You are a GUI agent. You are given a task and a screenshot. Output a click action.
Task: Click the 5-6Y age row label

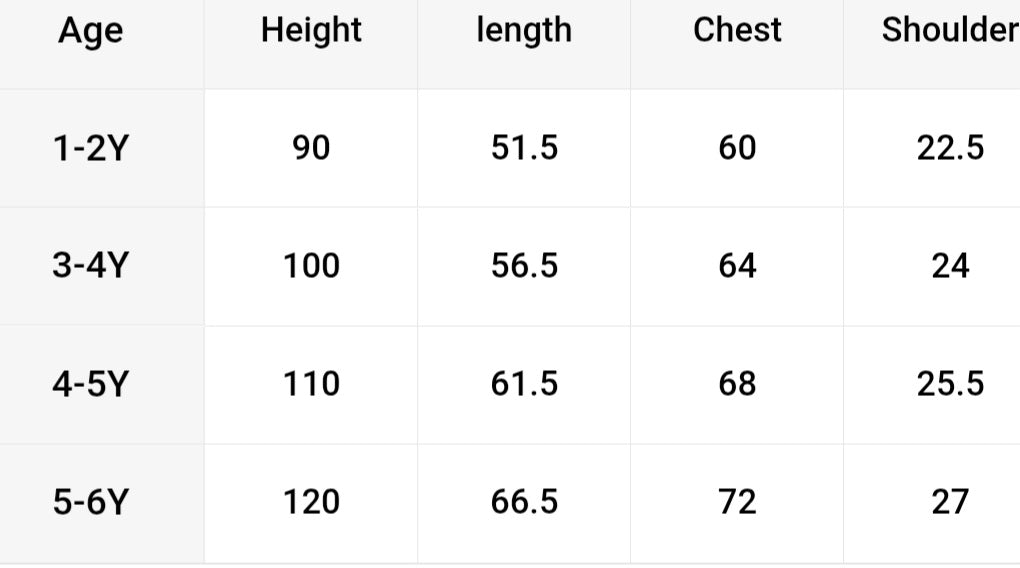click(90, 502)
